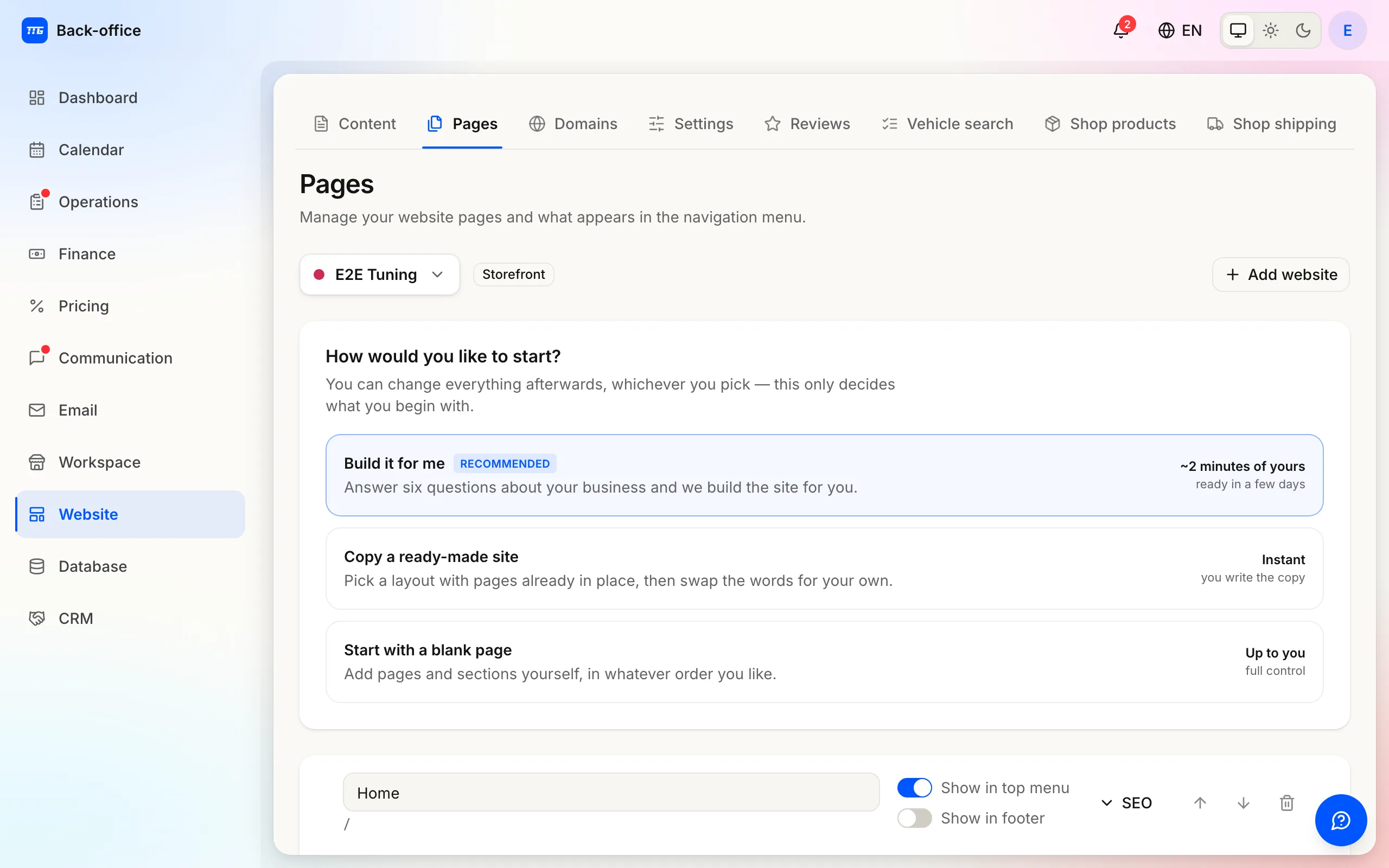This screenshot has width=1389, height=868.
Task: Switch to light theme sun icon
Action: click(x=1271, y=30)
